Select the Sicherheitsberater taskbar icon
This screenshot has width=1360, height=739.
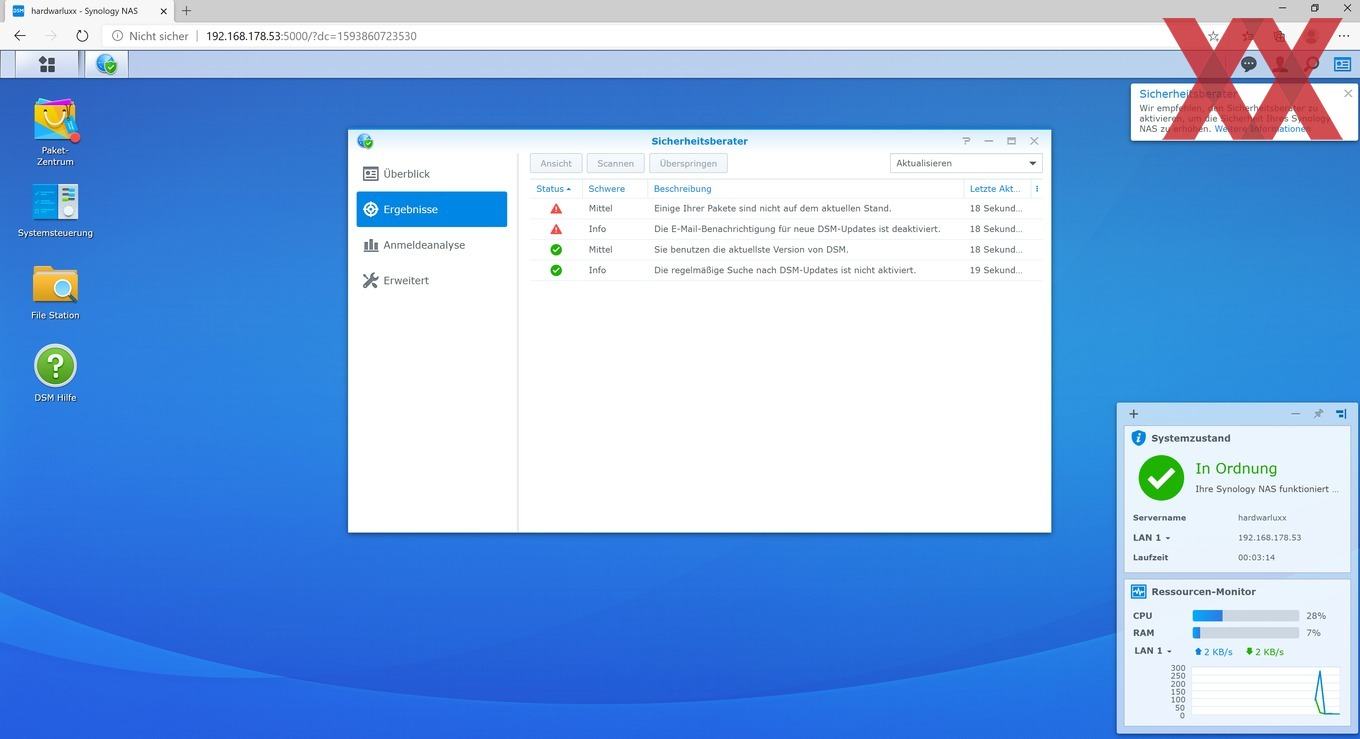(x=106, y=64)
